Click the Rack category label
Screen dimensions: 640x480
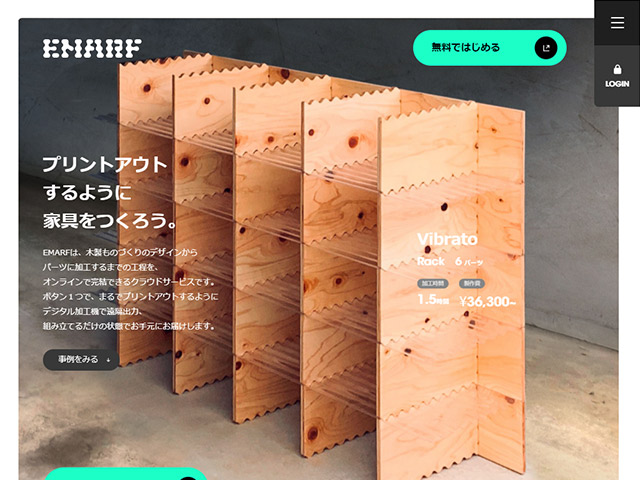click(x=431, y=261)
